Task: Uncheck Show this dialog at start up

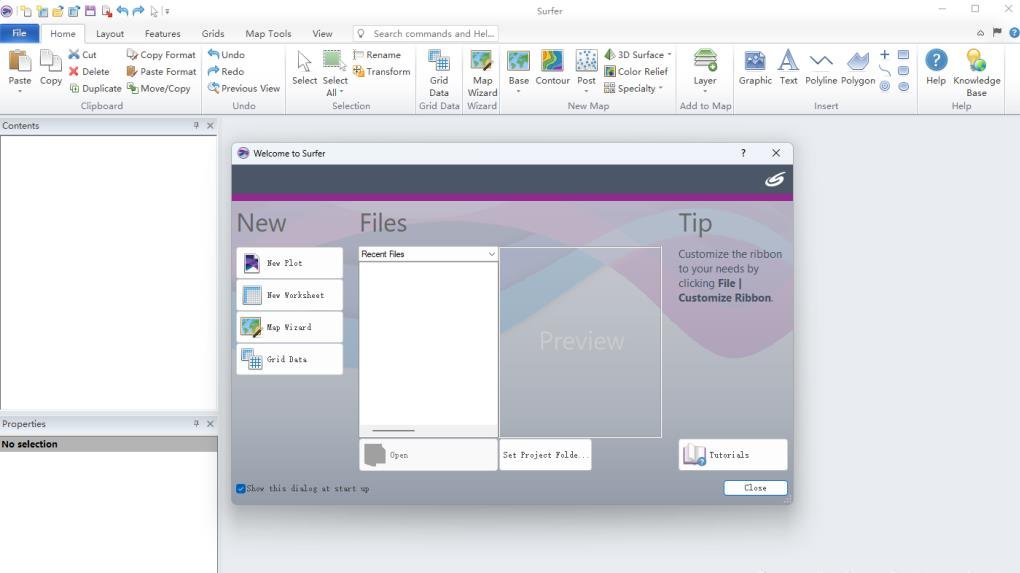Action: point(241,488)
